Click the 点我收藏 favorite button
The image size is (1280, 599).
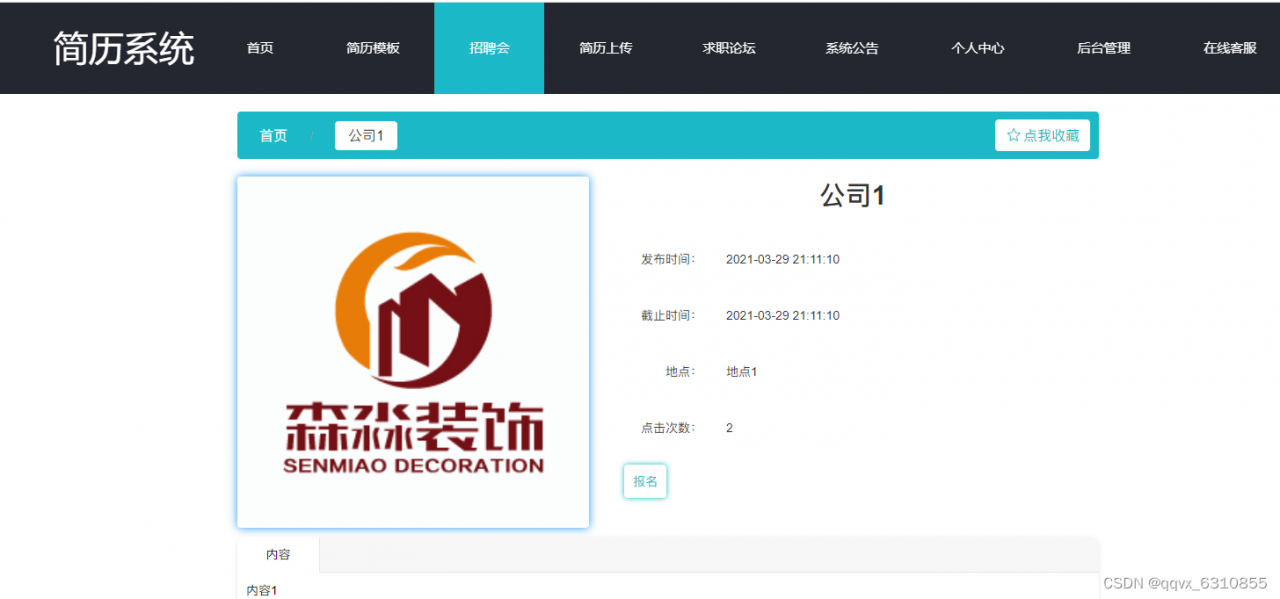[1042, 135]
